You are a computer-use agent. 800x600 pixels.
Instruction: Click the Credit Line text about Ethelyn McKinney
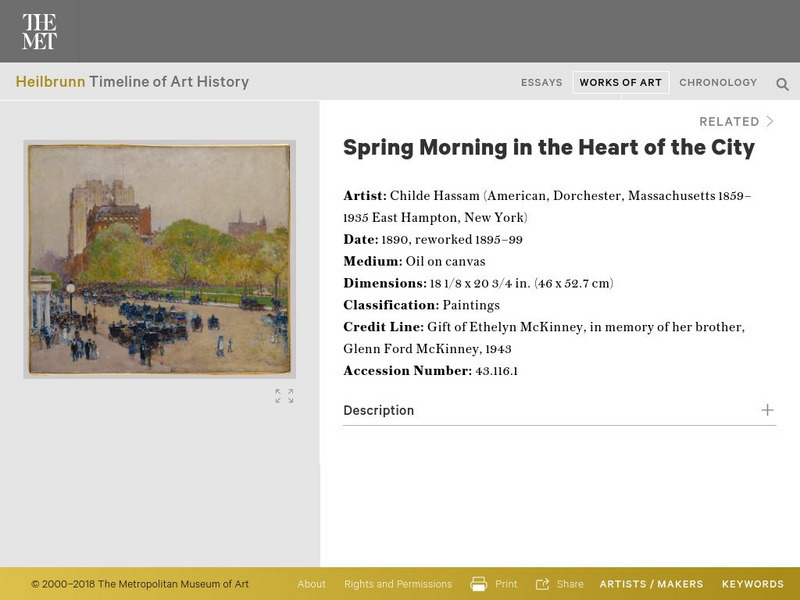544,338
